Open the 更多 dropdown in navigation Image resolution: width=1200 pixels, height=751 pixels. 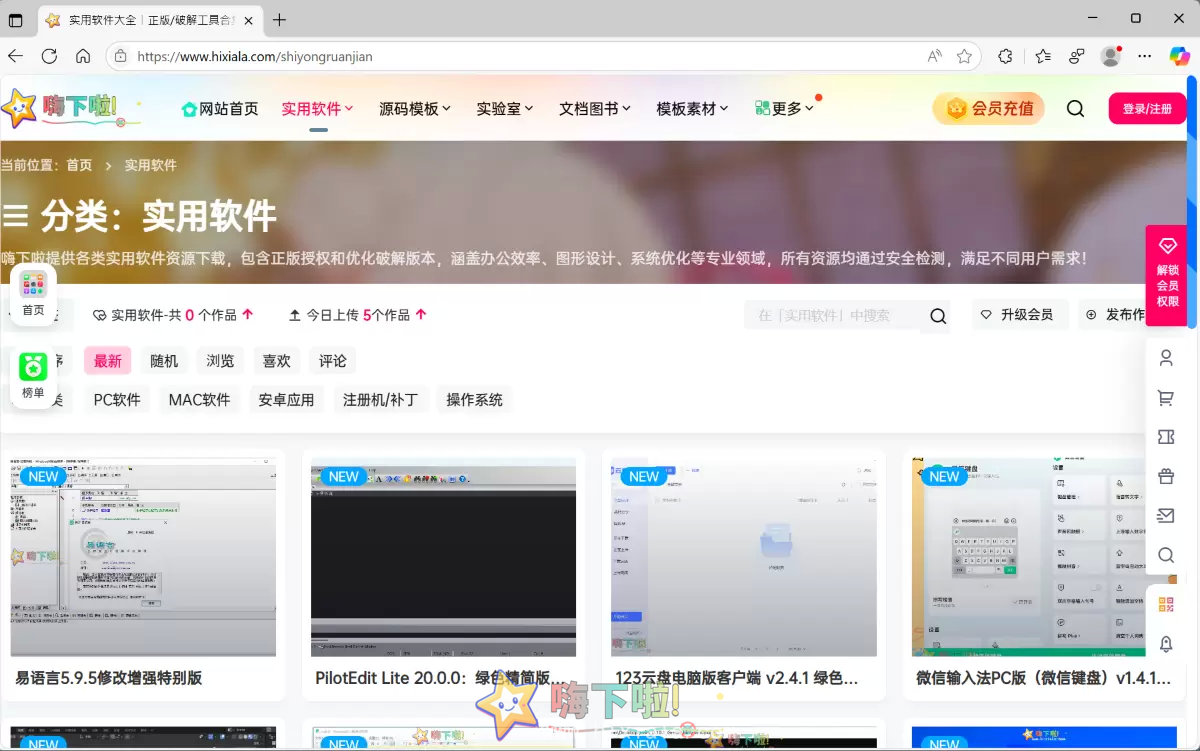pyautogui.click(x=786, y=108)
